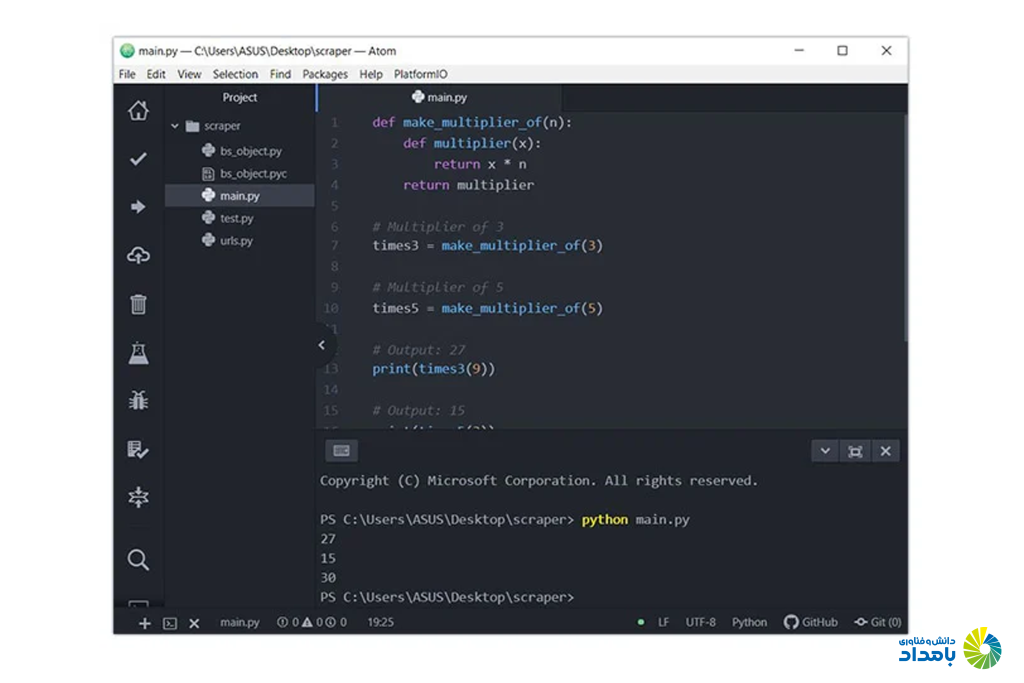
Task: Click the keyboard icon in terminal panel
Action: (x=341, y=451)
